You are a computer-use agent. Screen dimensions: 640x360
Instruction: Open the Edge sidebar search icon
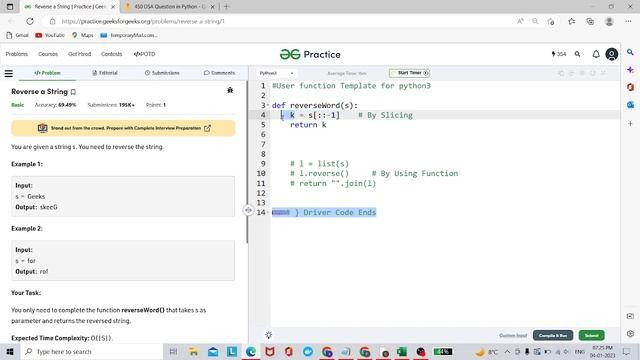[630, 52]
